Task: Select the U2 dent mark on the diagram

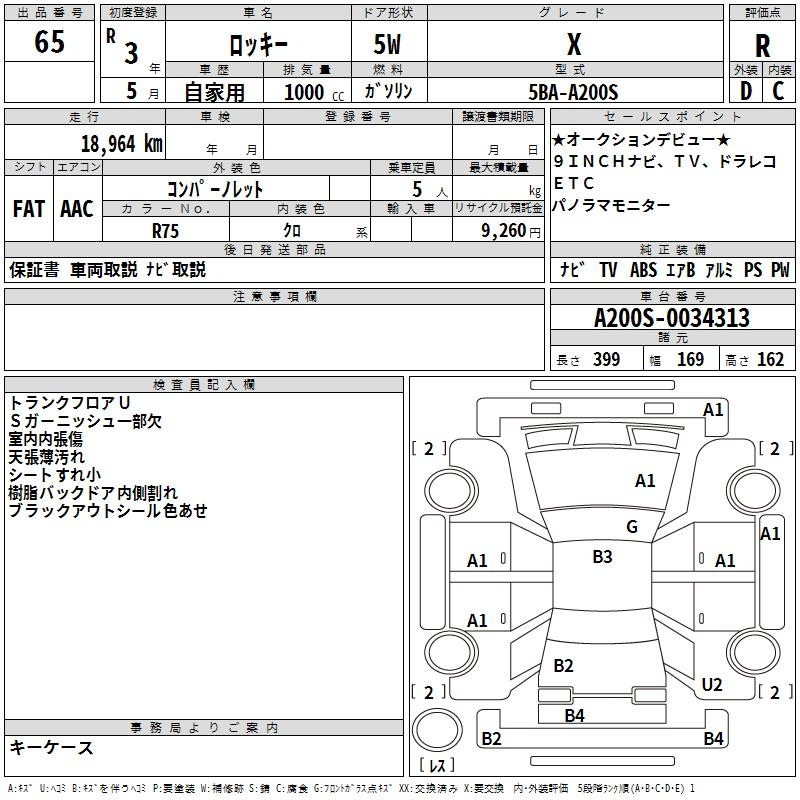Action: [x=712, y=684]
